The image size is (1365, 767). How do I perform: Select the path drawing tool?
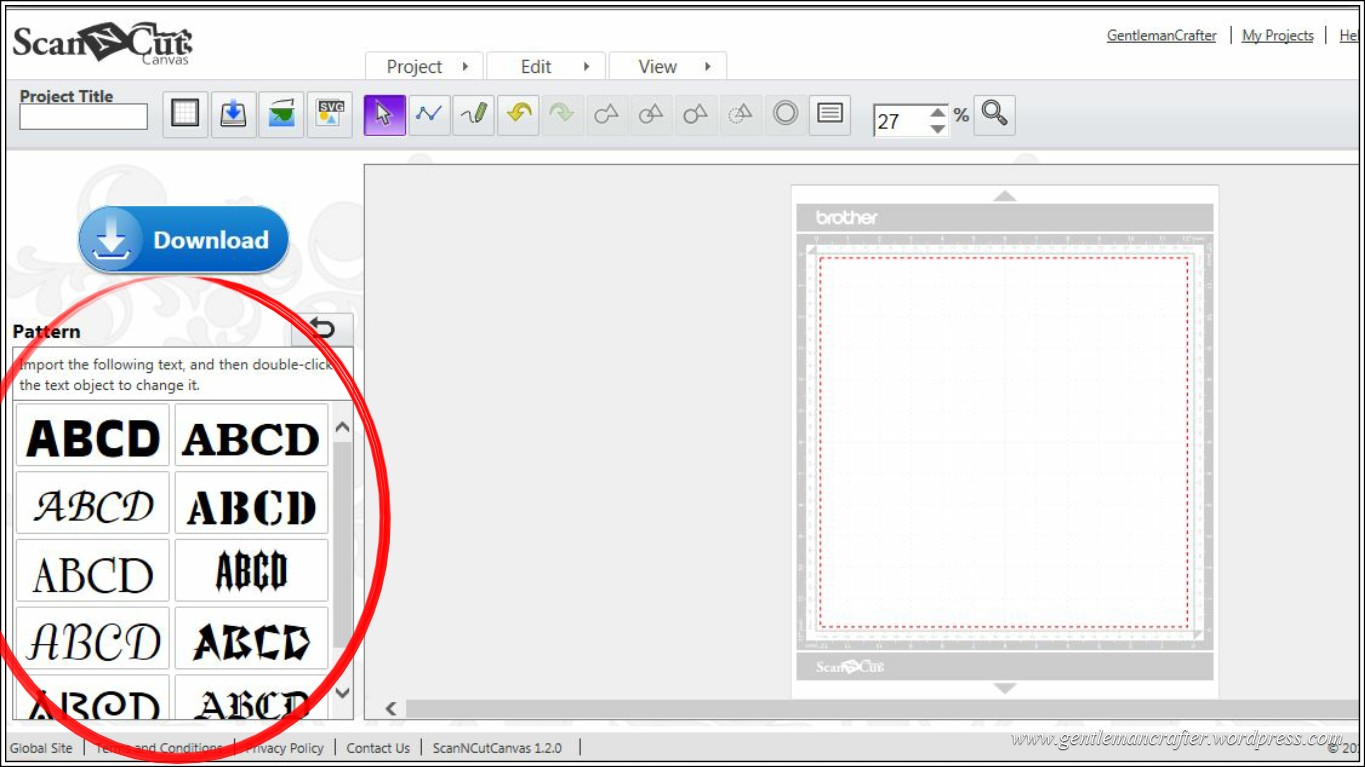(x=429, y=114)
